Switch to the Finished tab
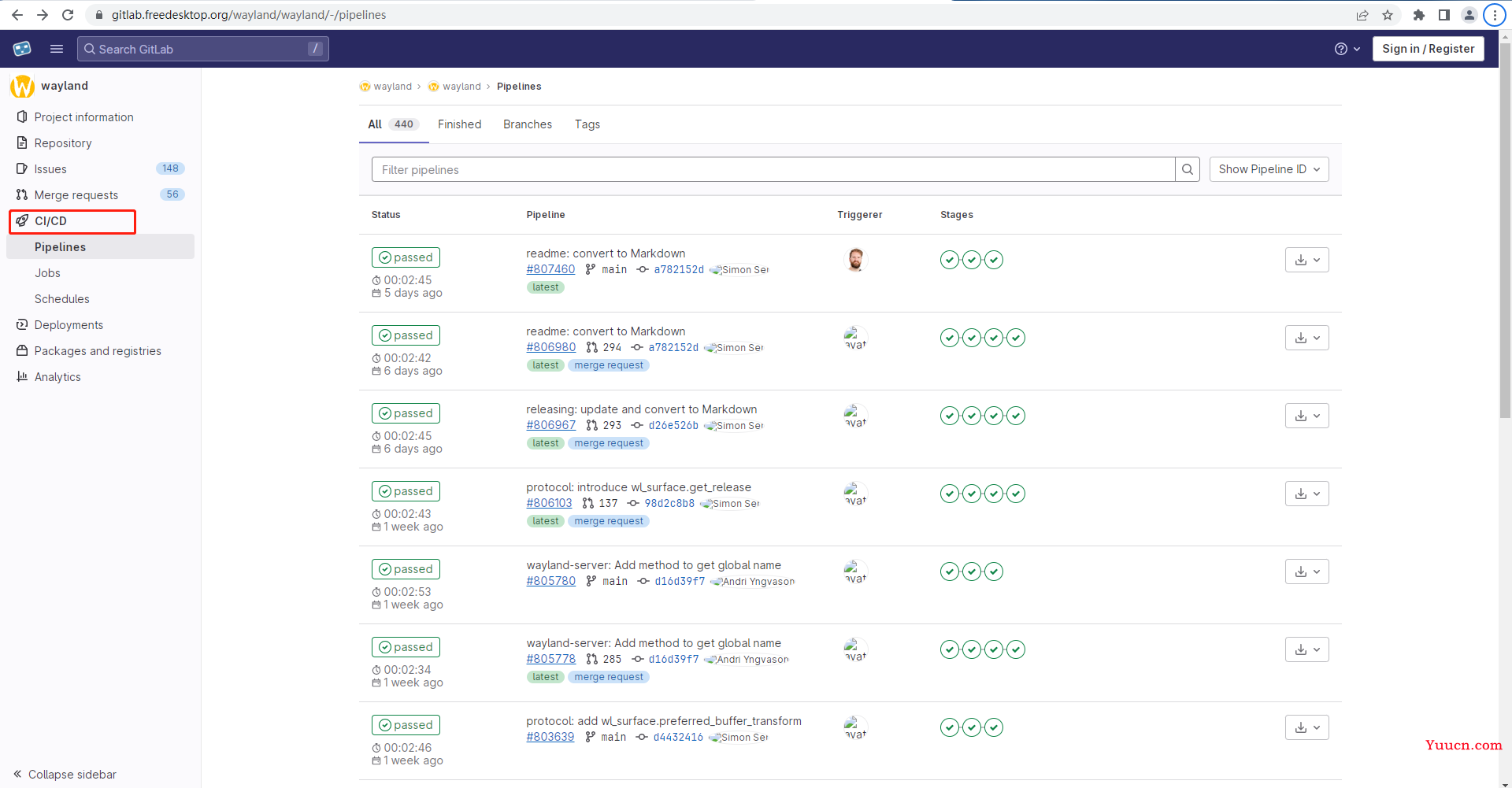Viewport: 1512px width, 788px height. click(x=459, y=124)
